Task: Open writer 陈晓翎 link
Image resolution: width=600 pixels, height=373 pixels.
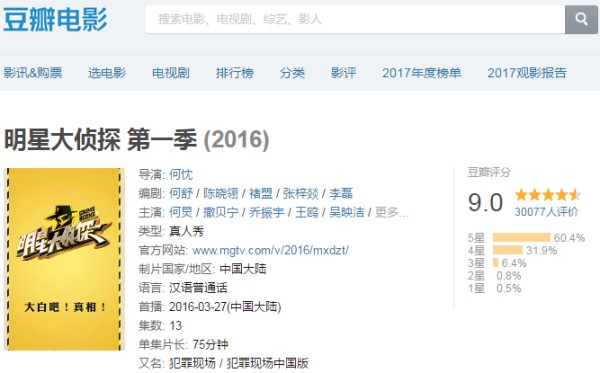Action: pos(220,194)
